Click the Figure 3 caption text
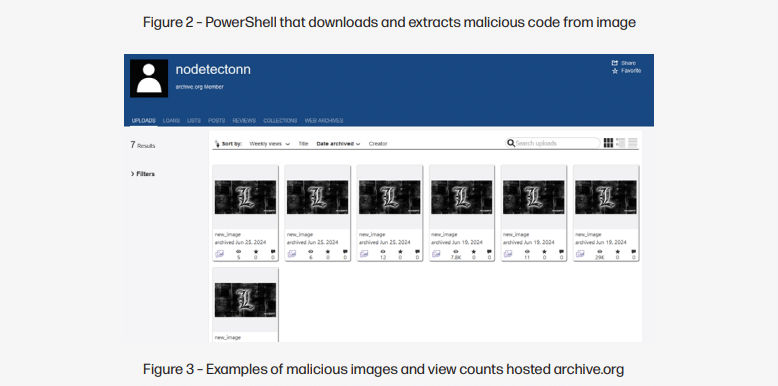The width and height of the screenshot is (778, 386). (x=384, y=370)
